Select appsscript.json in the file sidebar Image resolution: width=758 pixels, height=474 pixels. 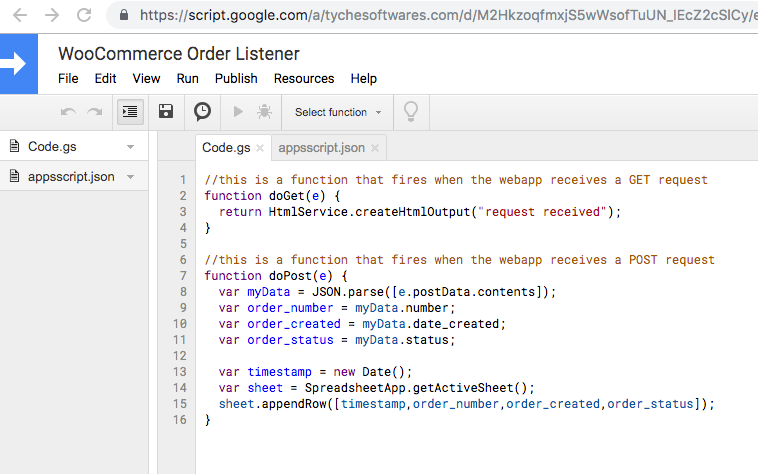coord(70,177)
